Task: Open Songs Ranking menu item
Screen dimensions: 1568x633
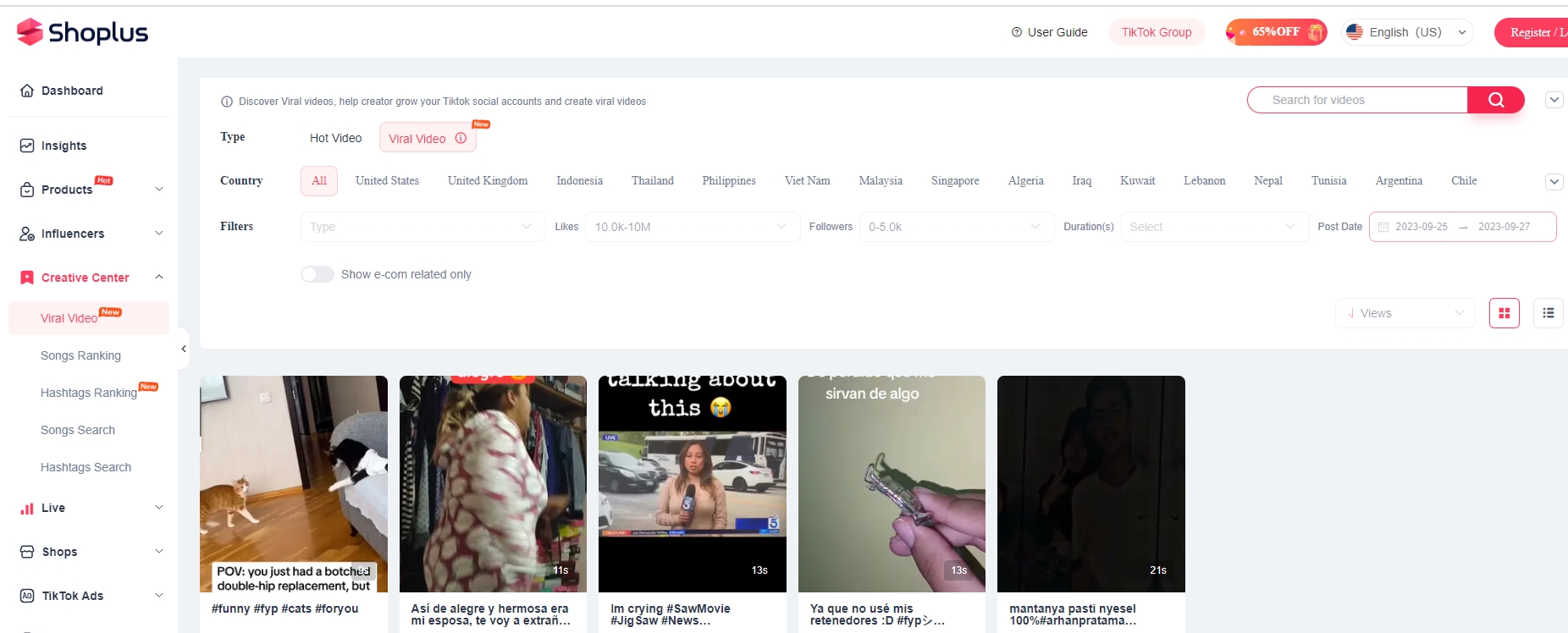Action: 80,355
